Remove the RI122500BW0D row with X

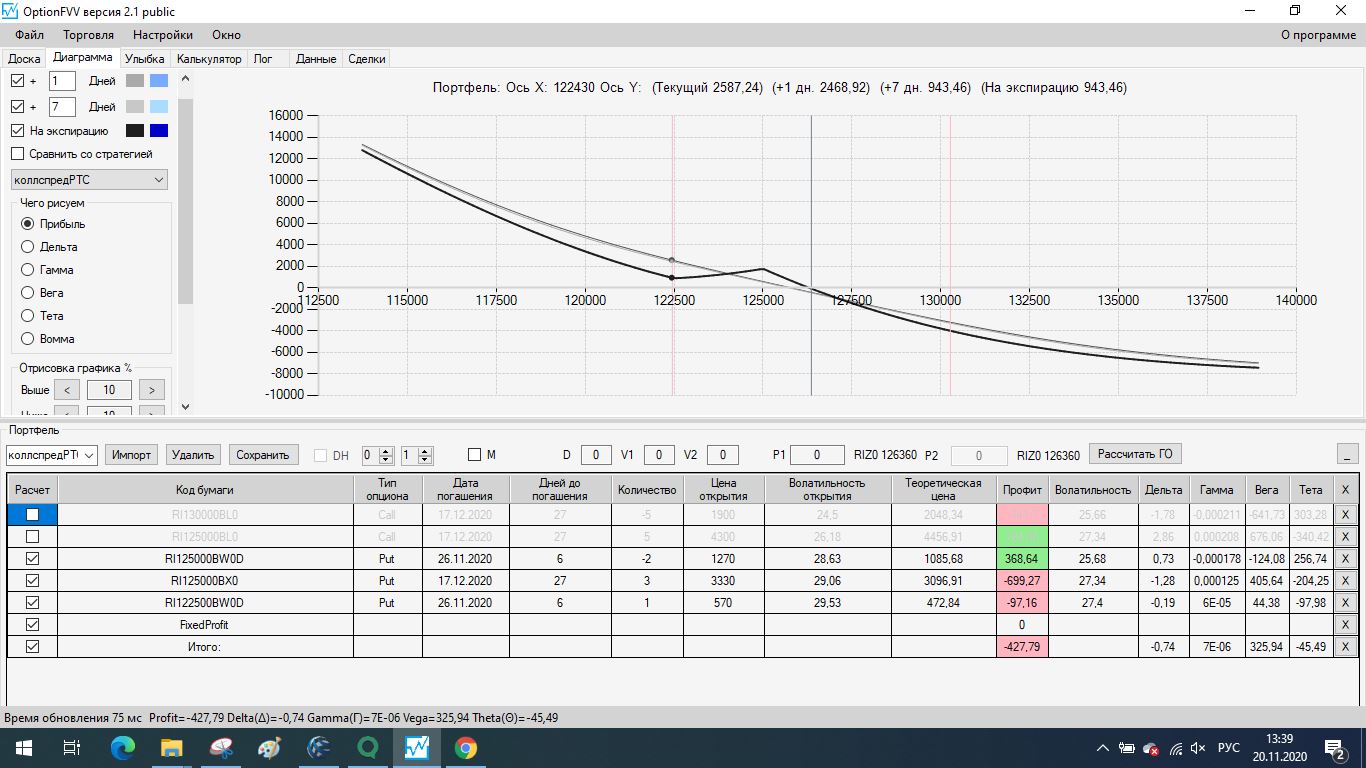pos(1345,603)
